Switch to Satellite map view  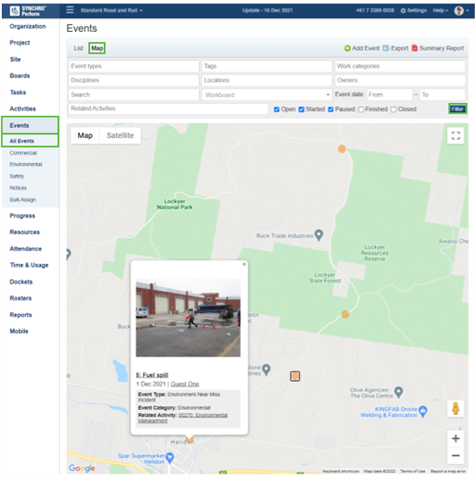[120, 136]
